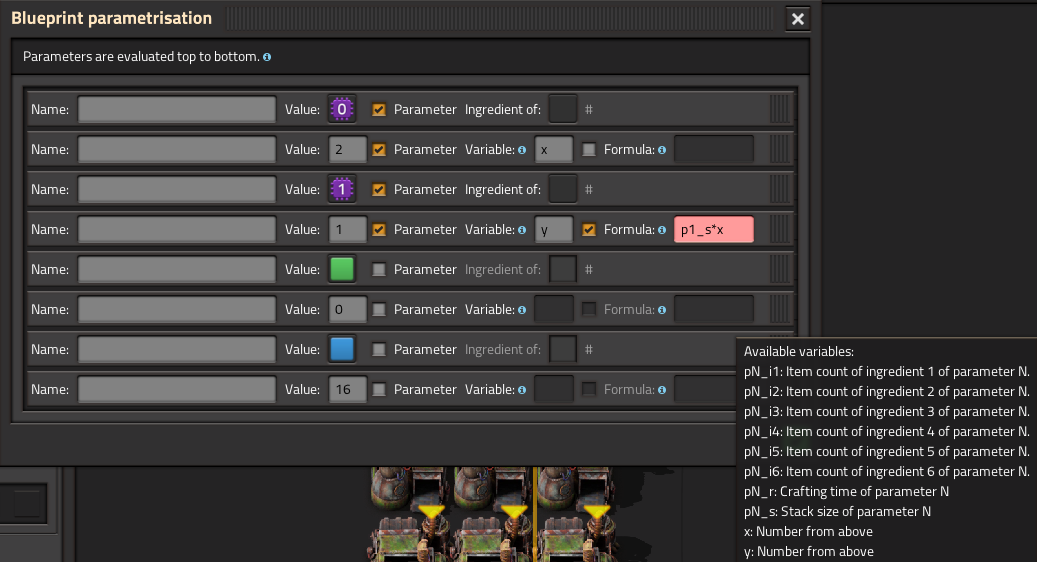Click the purple parameter 0 icon
1037x562 pixels.
point(343,109)
